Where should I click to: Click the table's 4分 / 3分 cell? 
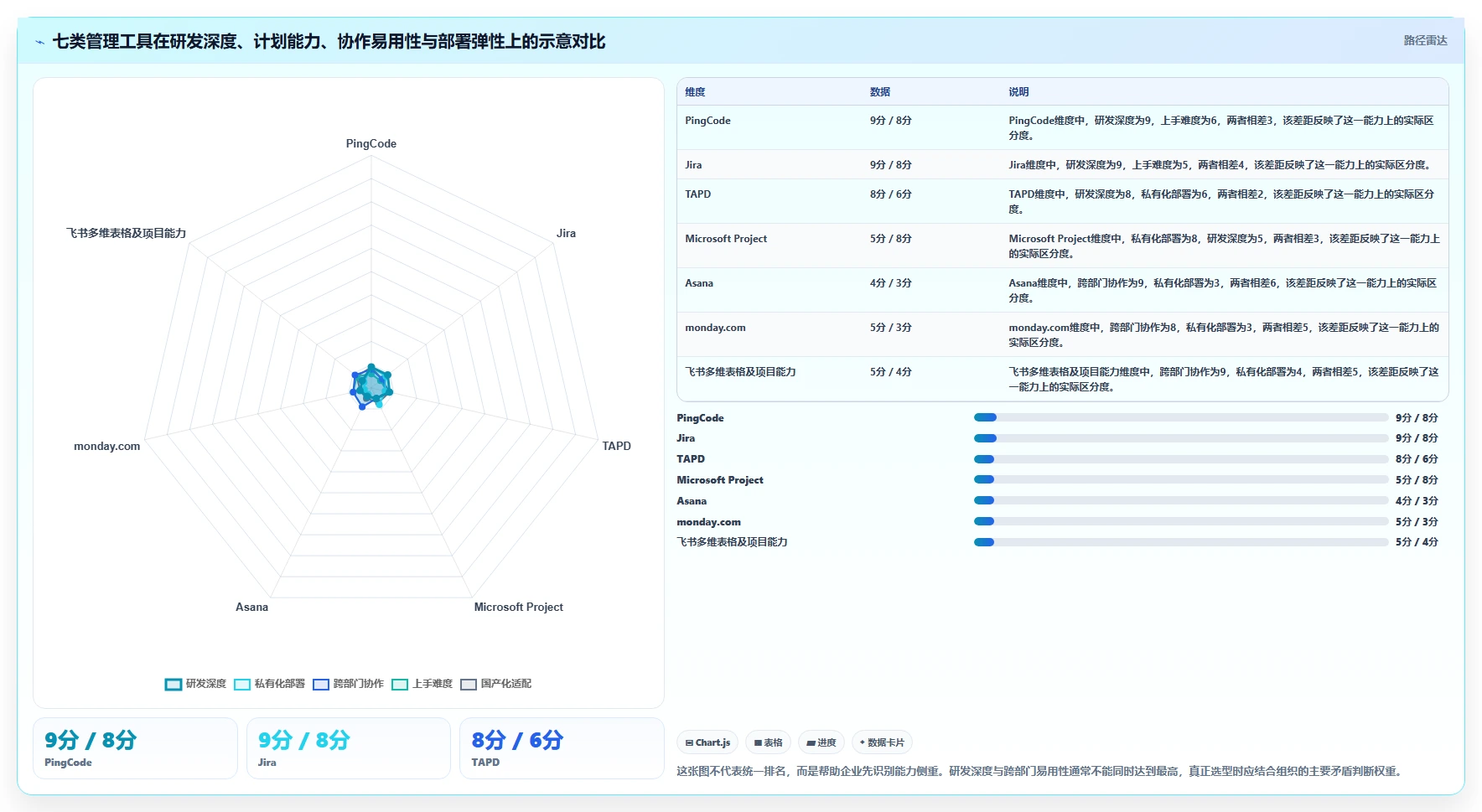[890, 283]
